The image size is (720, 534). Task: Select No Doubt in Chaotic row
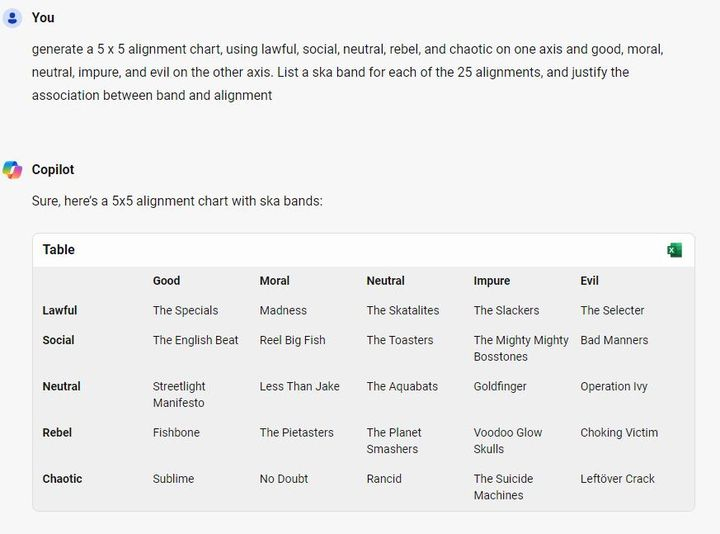click(x=284, y=478)
